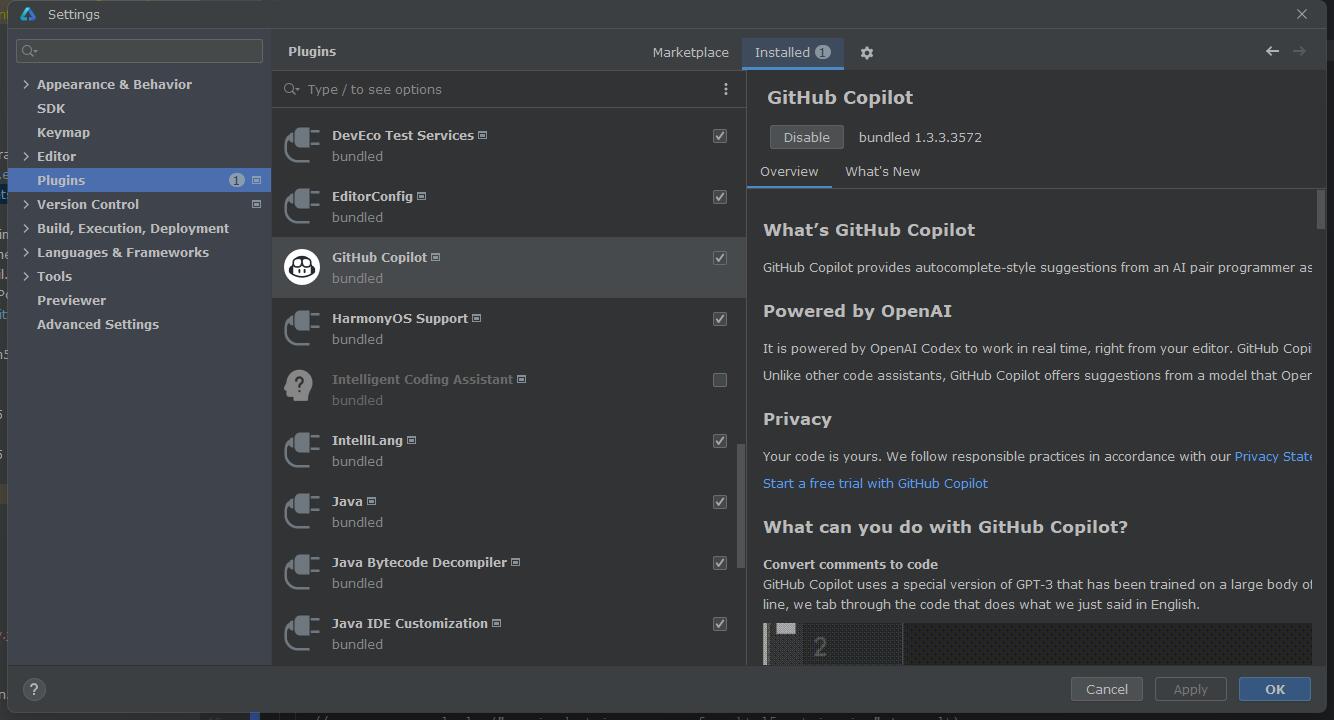
Task: Expand the Tools settings node
Action: [x=26, y=276]
